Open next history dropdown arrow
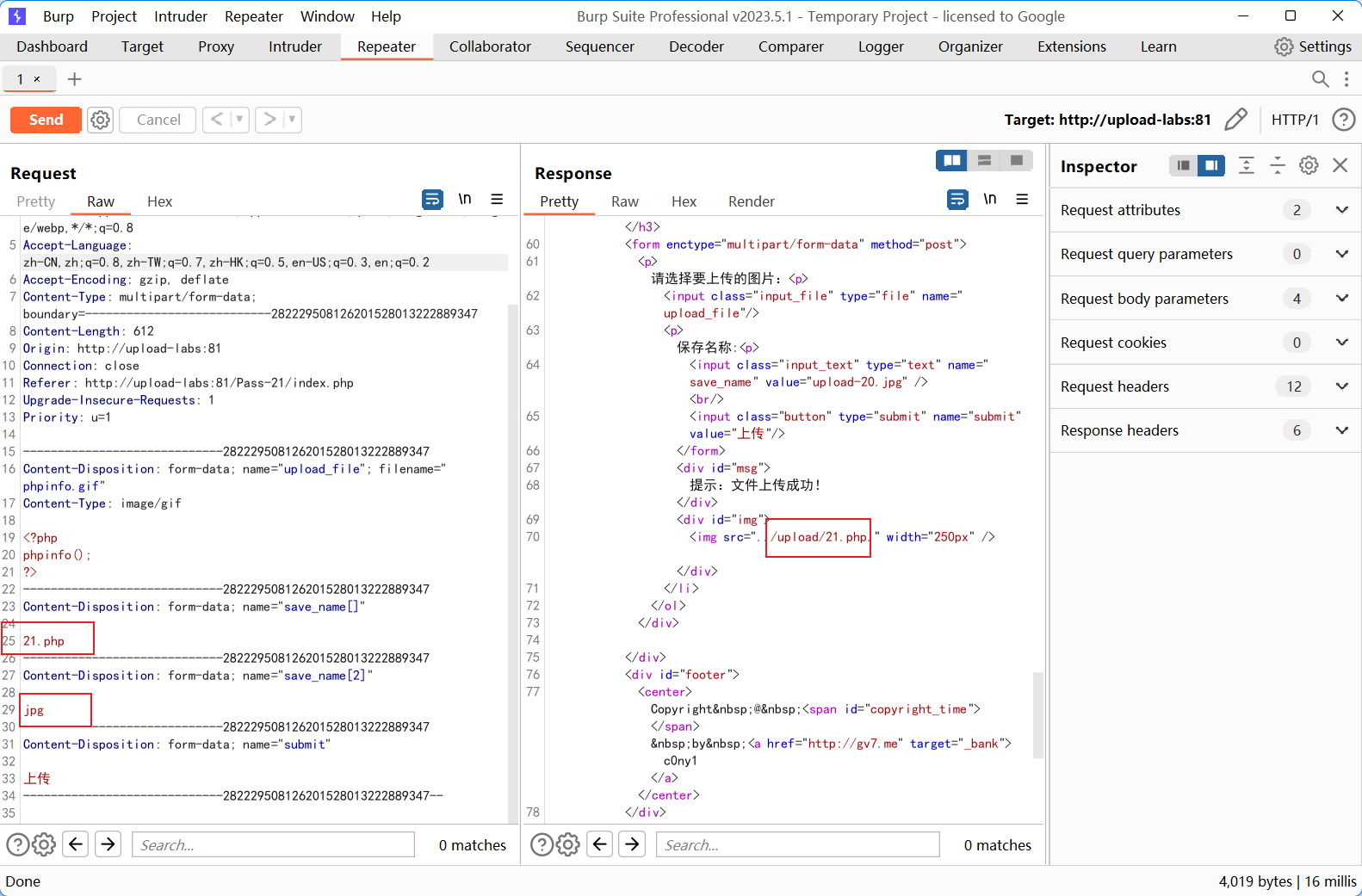1362x896 pixels. click(292, 120)
